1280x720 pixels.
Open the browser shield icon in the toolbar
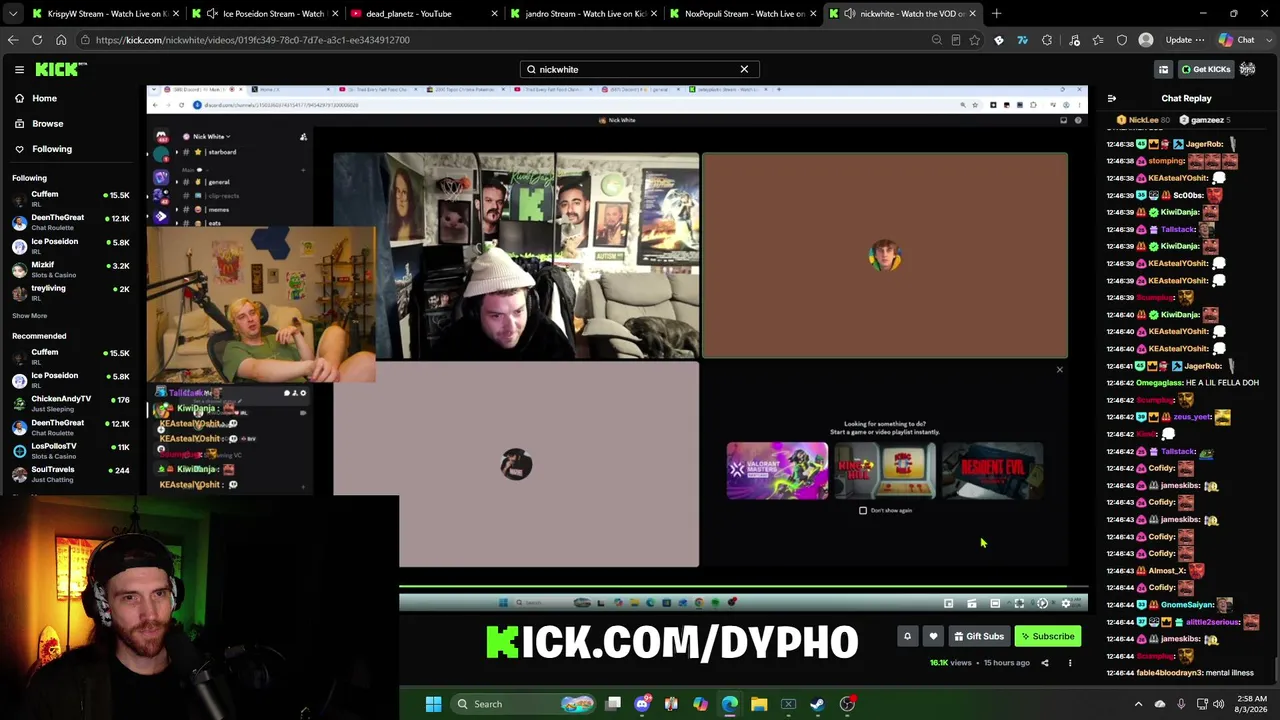click(x=1122, y=40)
